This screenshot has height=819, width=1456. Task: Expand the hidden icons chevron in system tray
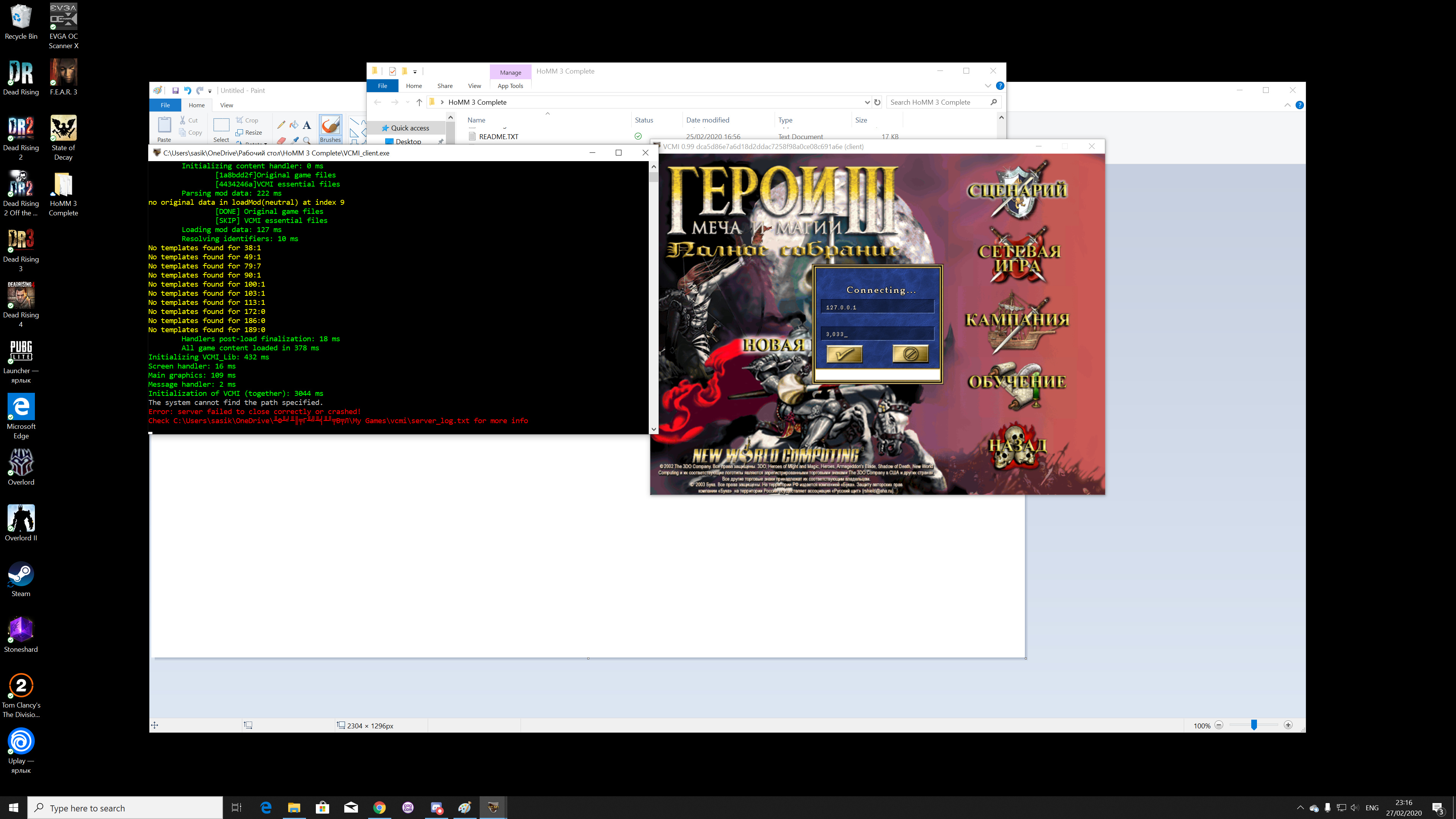coord(1301,808)
